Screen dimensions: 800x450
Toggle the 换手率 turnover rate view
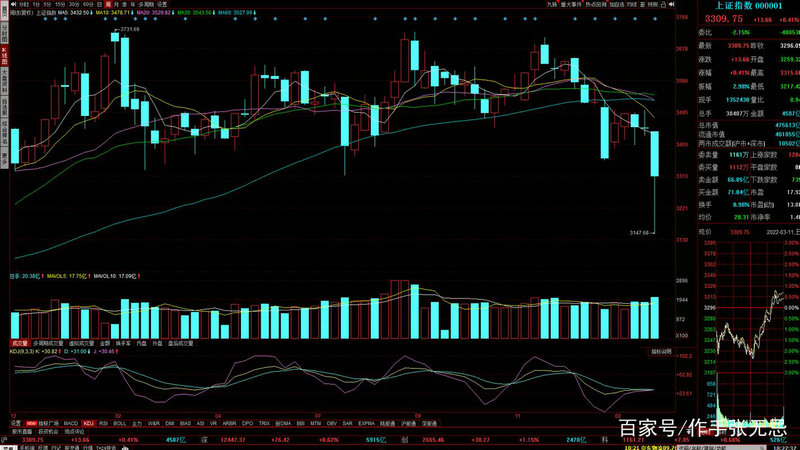click(123, 343)
